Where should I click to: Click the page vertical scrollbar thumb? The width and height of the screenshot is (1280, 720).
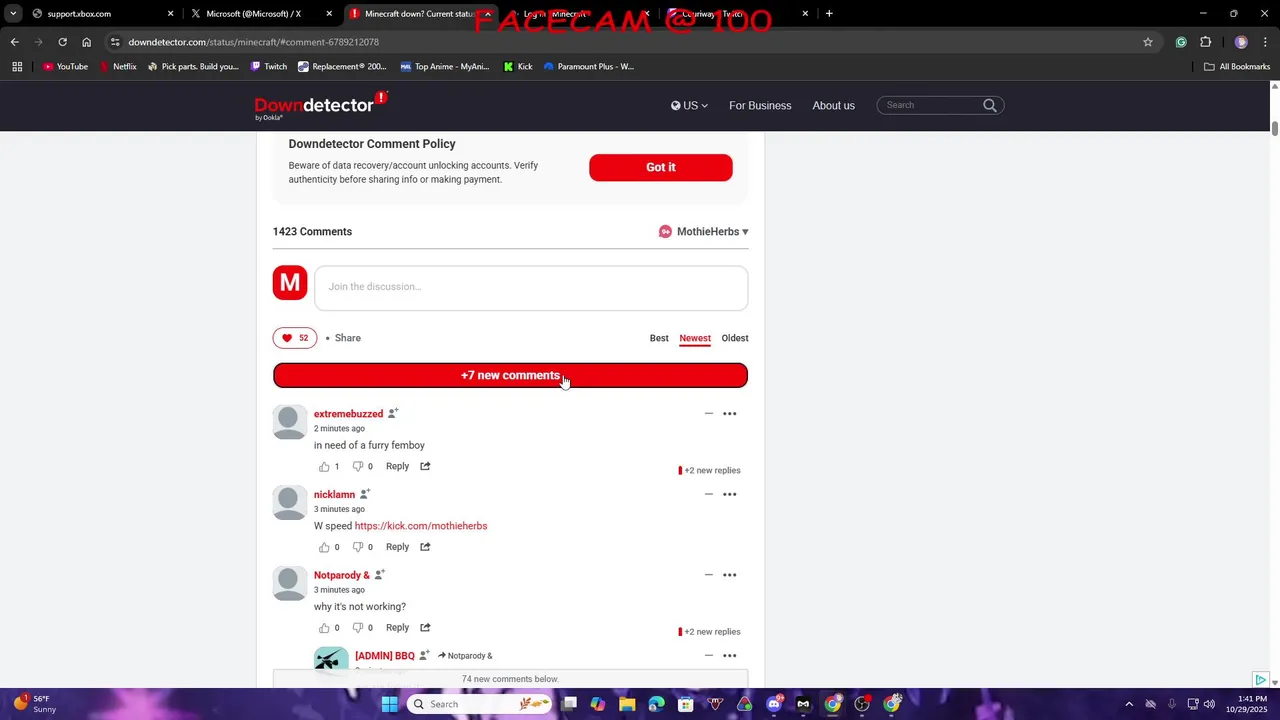tap(1274, 128)
